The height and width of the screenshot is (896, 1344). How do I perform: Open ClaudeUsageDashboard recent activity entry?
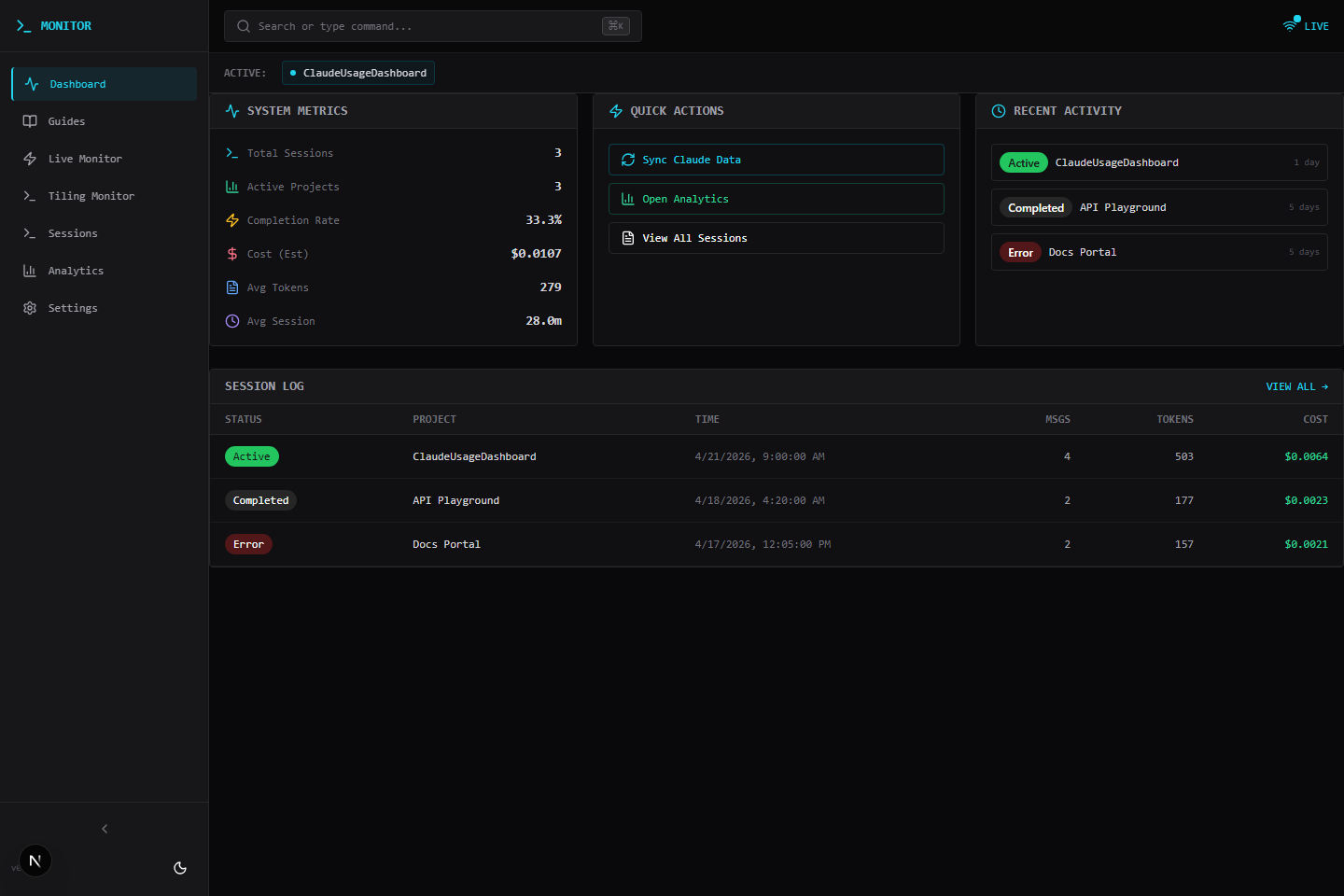pyautogui.click(x=1159, y=162)
